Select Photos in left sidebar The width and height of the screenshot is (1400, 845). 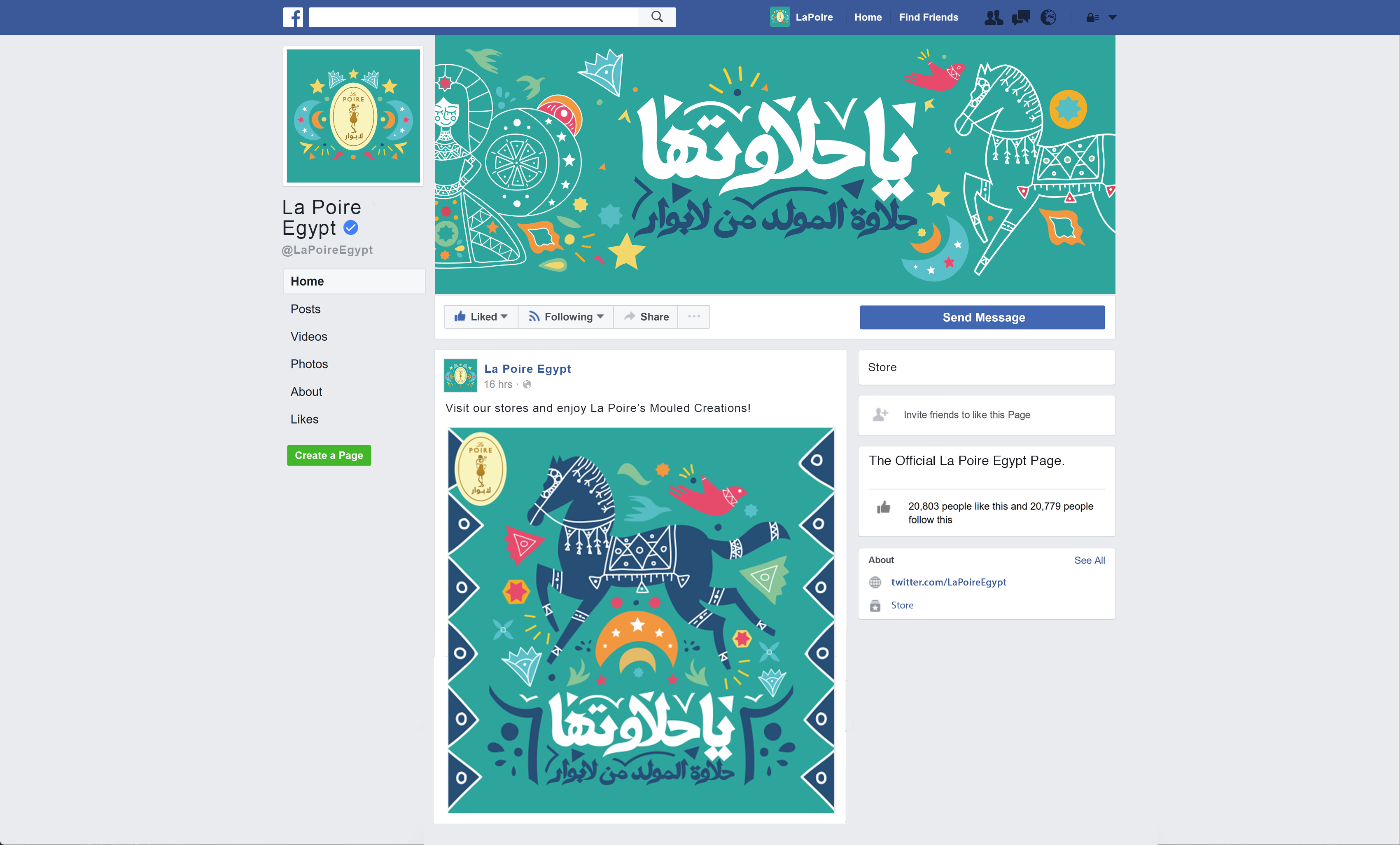[x=309, y=364]
